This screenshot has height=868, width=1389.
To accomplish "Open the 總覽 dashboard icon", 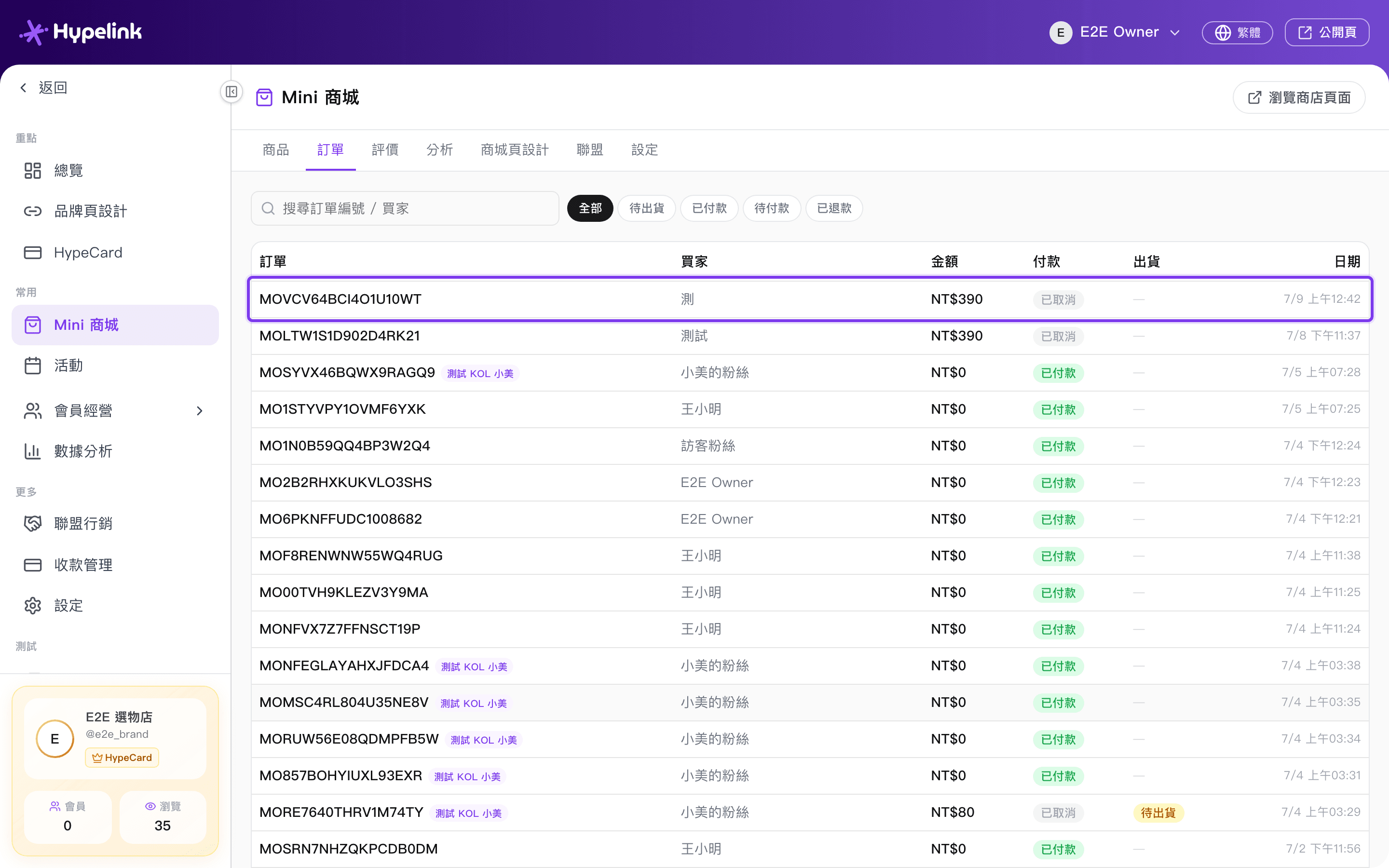I will (x=33, y=171).
